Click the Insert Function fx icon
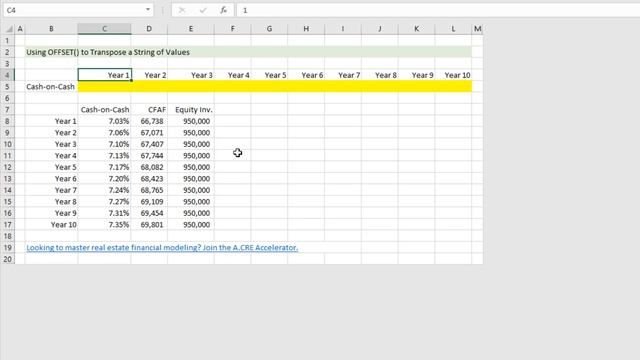Screen dimensions: 640x360 pos(223,10)
